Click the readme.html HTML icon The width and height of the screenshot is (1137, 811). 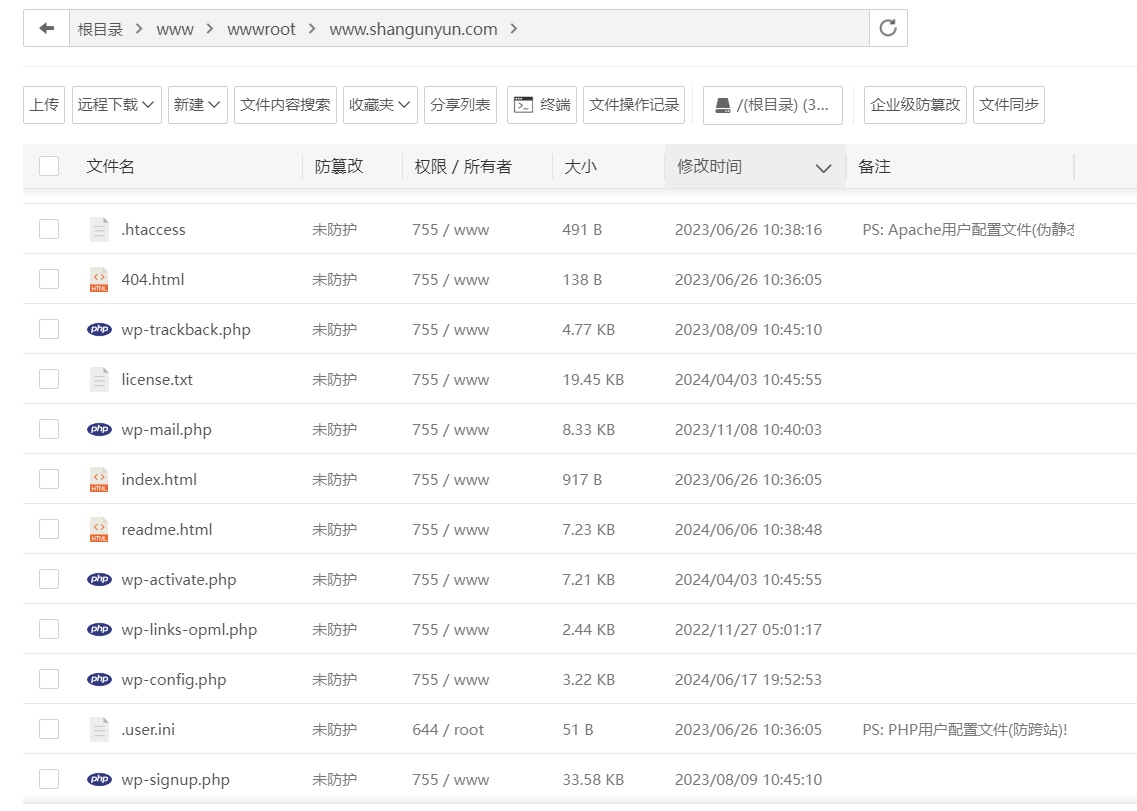tap(99, 530)
